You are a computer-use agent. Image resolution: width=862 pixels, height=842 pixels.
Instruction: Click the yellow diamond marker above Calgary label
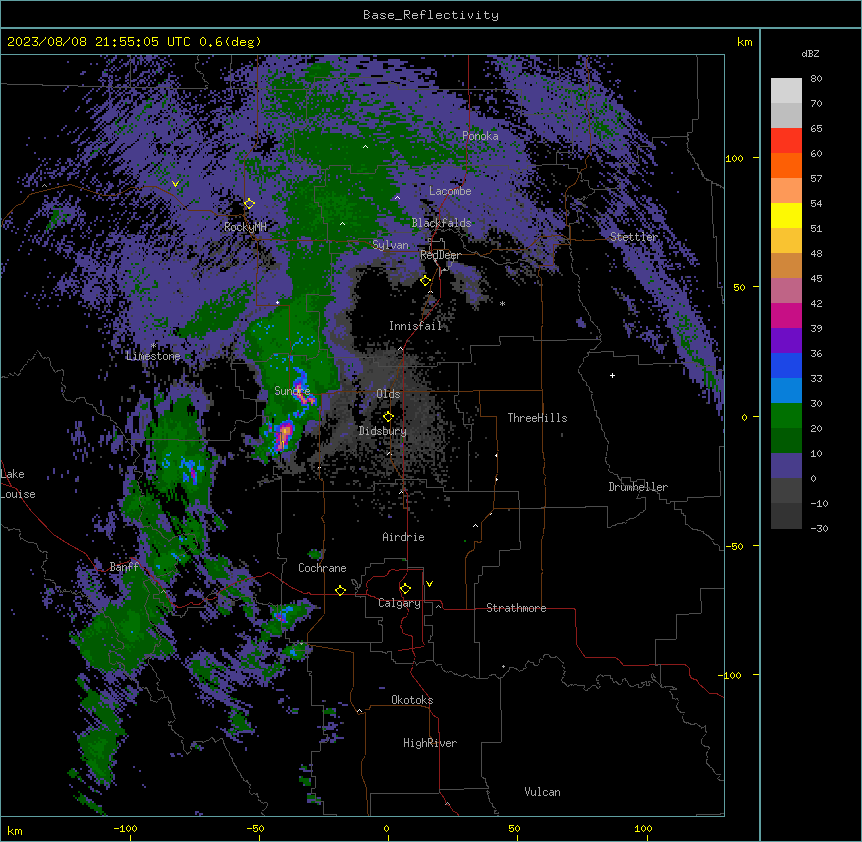[405, 589]
